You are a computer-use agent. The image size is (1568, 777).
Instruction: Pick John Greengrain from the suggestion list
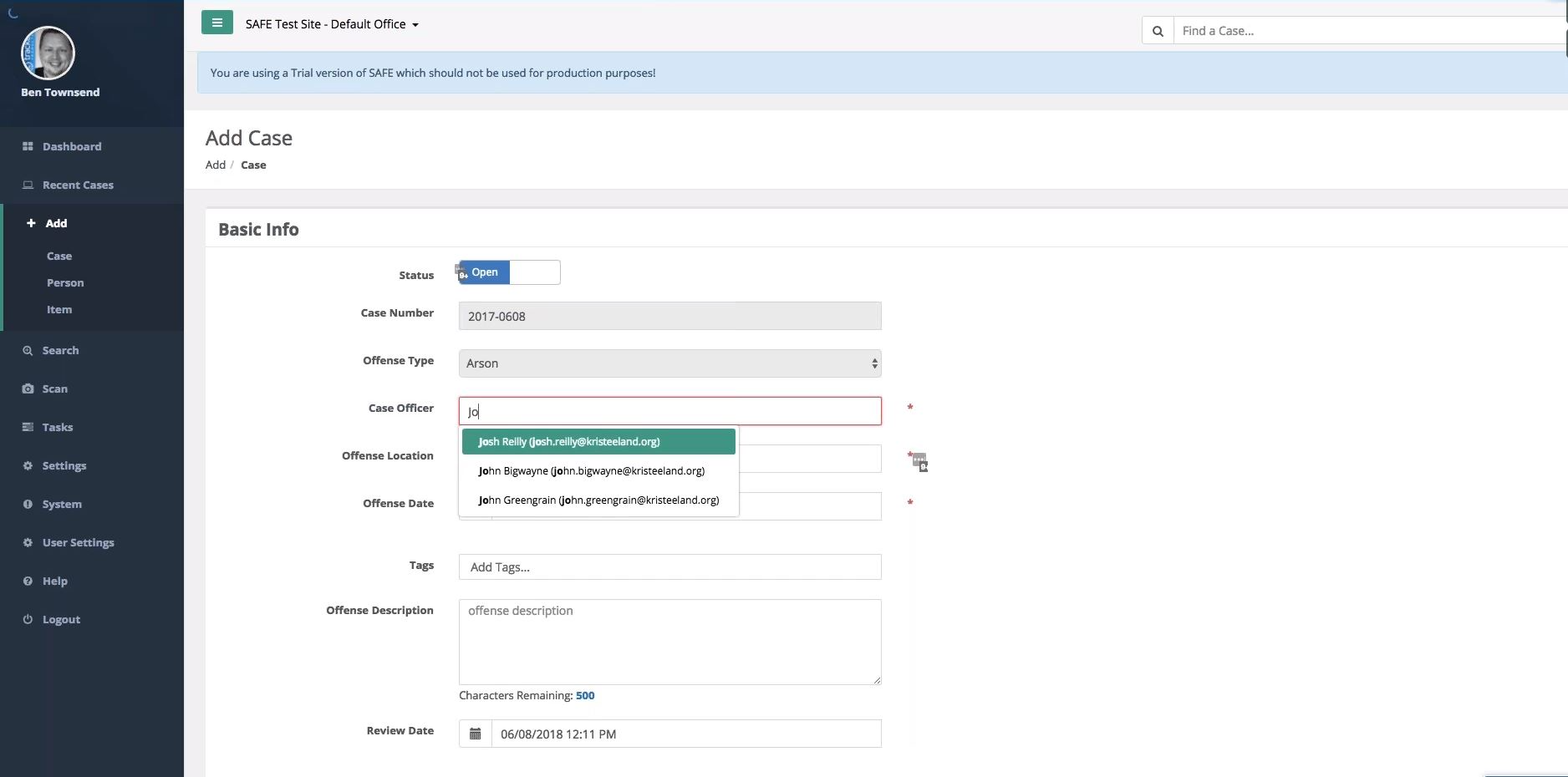point(598,500)
